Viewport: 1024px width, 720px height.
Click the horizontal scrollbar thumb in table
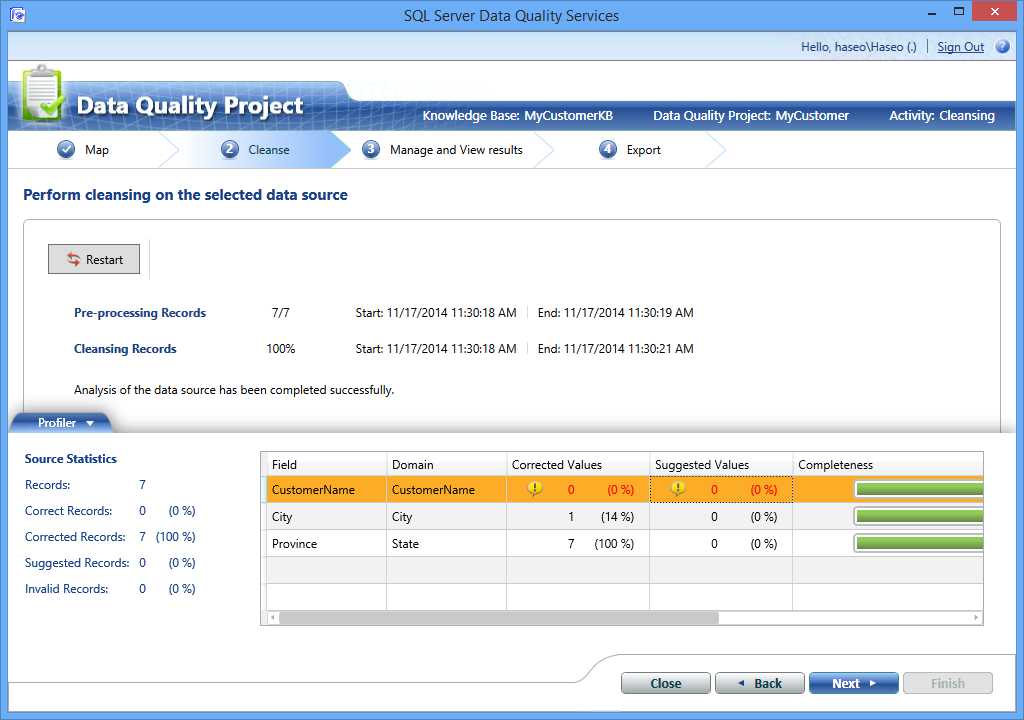[499, 617]
